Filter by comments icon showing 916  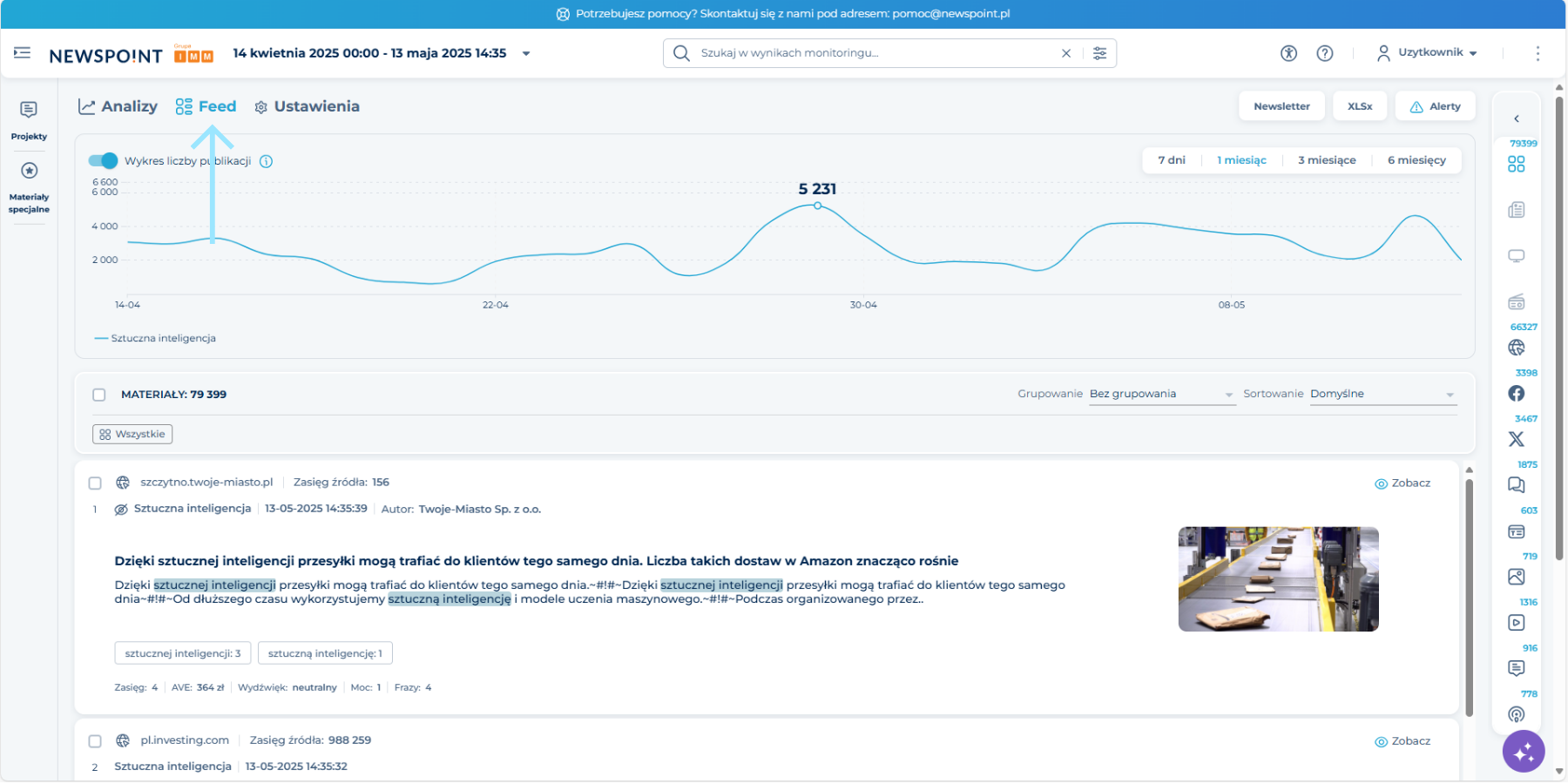pyautogui.click(x=1517, y=668)
